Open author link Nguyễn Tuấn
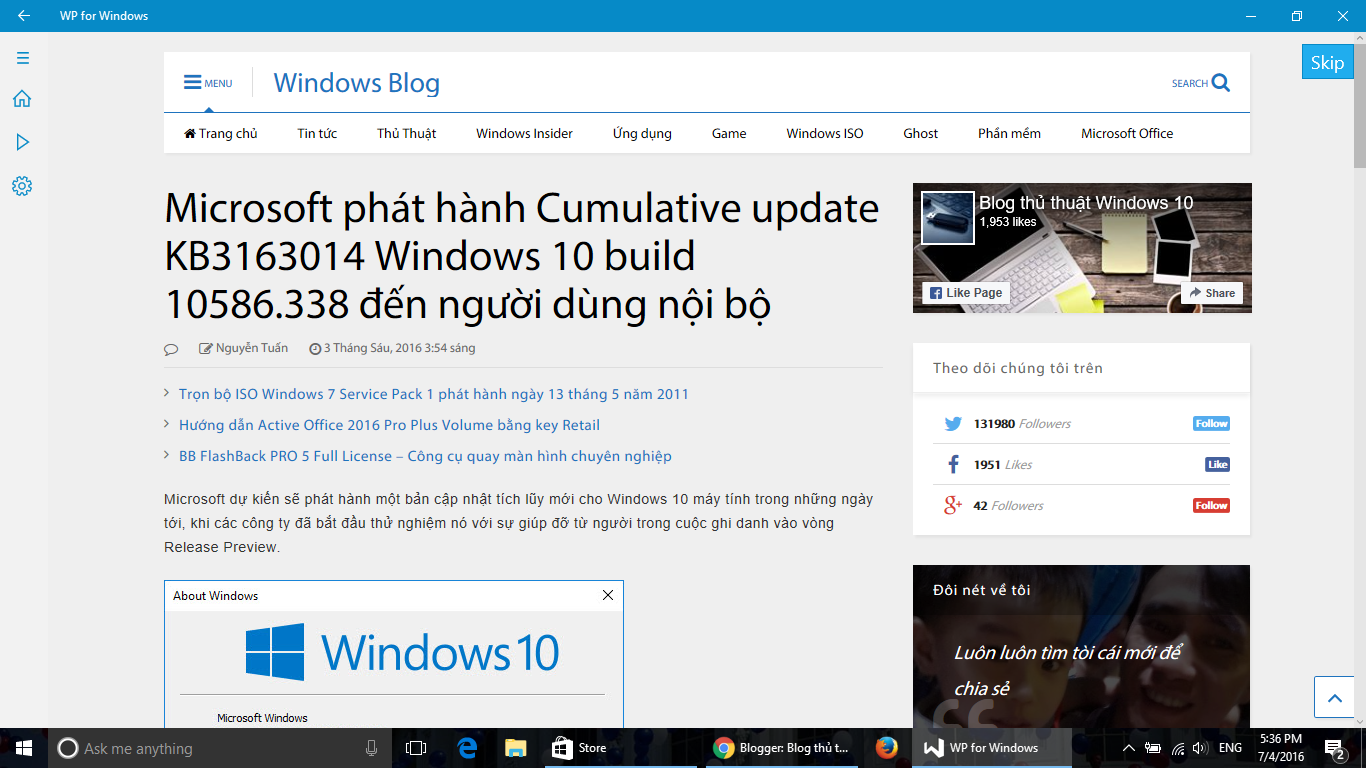The image size is (1366, 768). (x=252, y=348)
